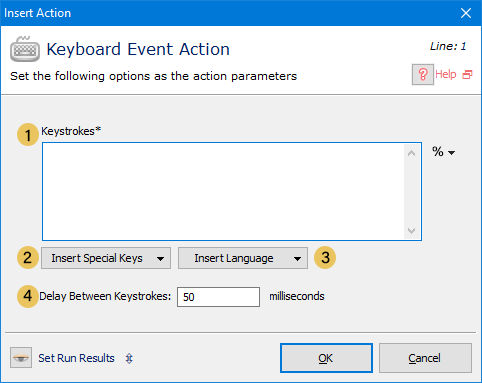The width and height of the screenshot is (482, 383).
Task: Expand the Insert Special Keys dropdown
Action: pyautogui.click(x=106, y=258)
